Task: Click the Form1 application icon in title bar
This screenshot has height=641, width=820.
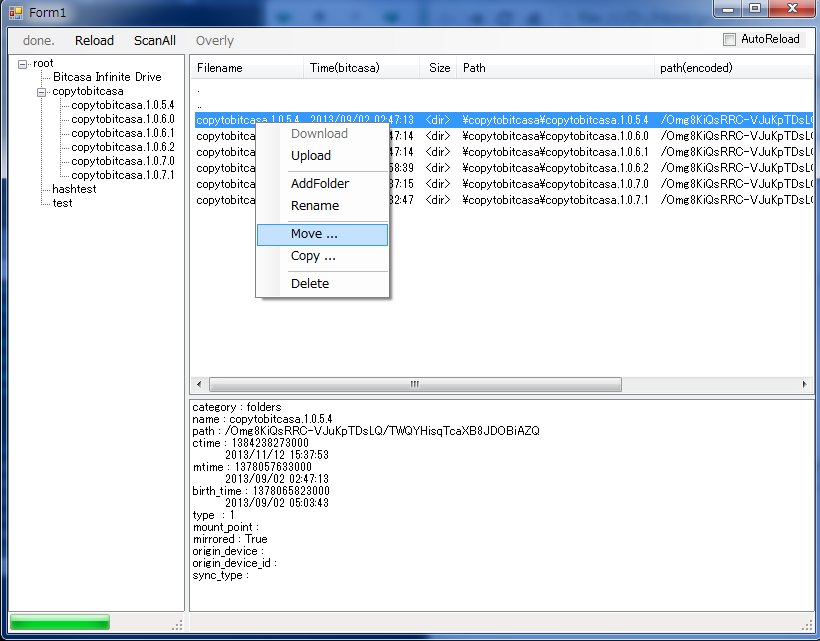Action: (x=15, y=11)
